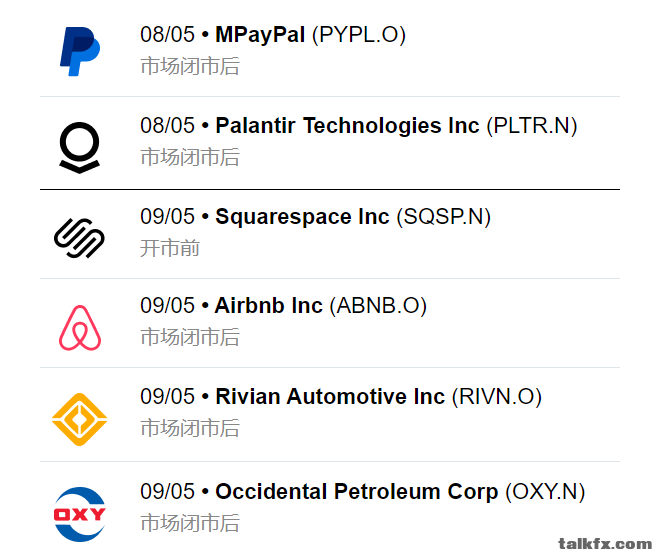Click the Palantir logo icon
Screen dimensions: 657x555
tap(80, 147)
